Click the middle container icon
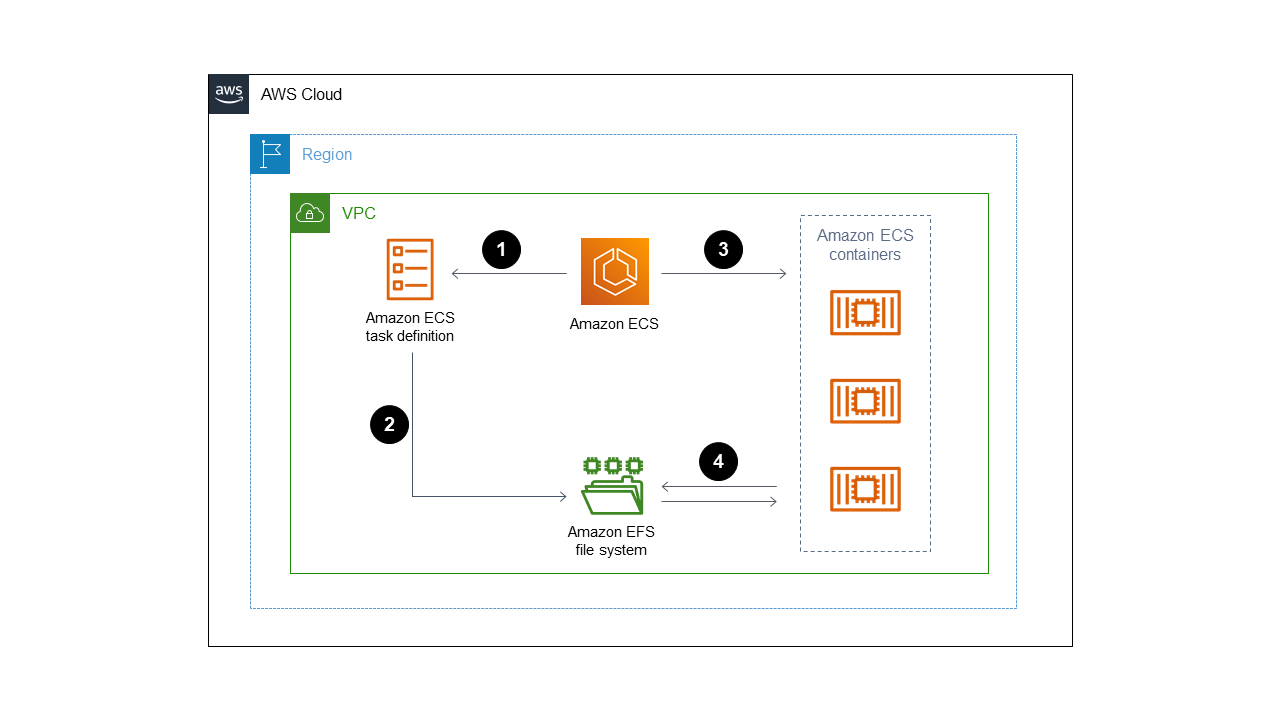This screenshot has height=720, width=1280. point(865,401)
